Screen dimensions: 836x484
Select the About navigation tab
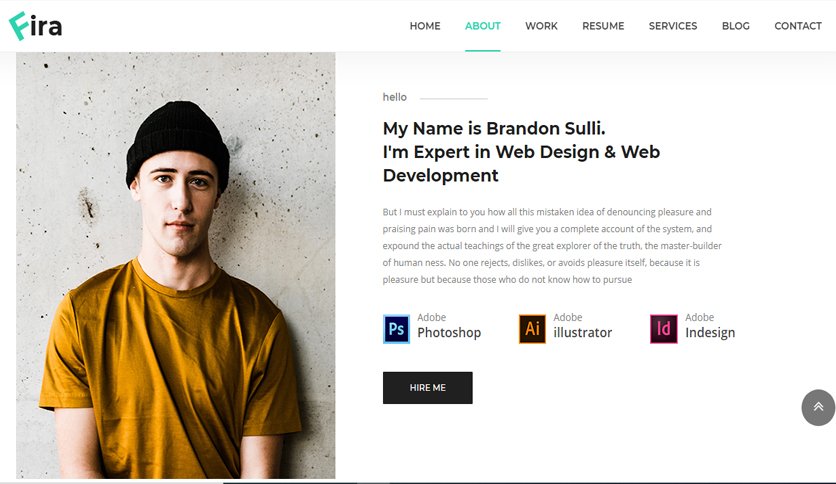[483, 26]
